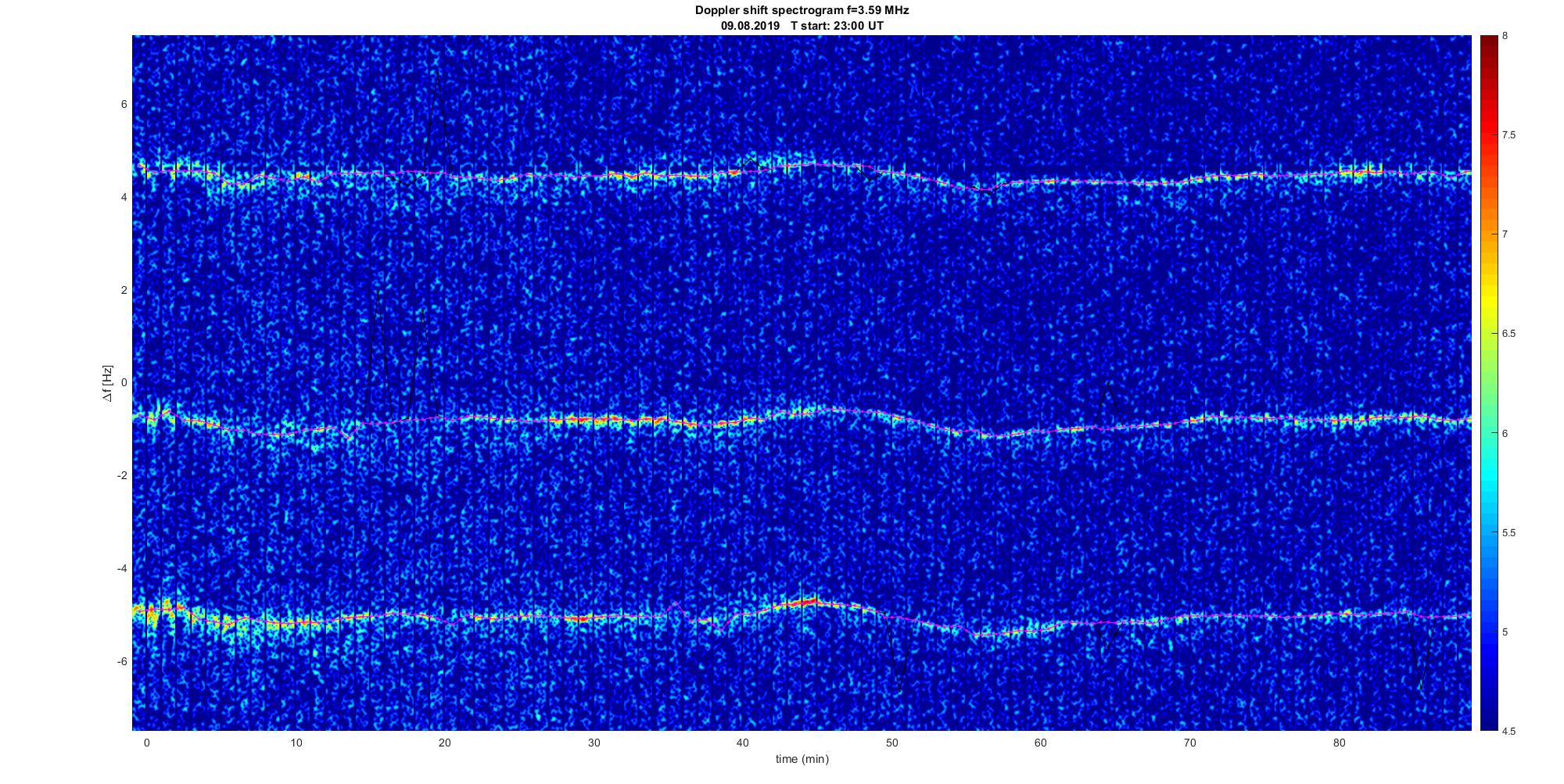Click y-axis tick label '4'
1564x784 pixels.
coord(124,197)
